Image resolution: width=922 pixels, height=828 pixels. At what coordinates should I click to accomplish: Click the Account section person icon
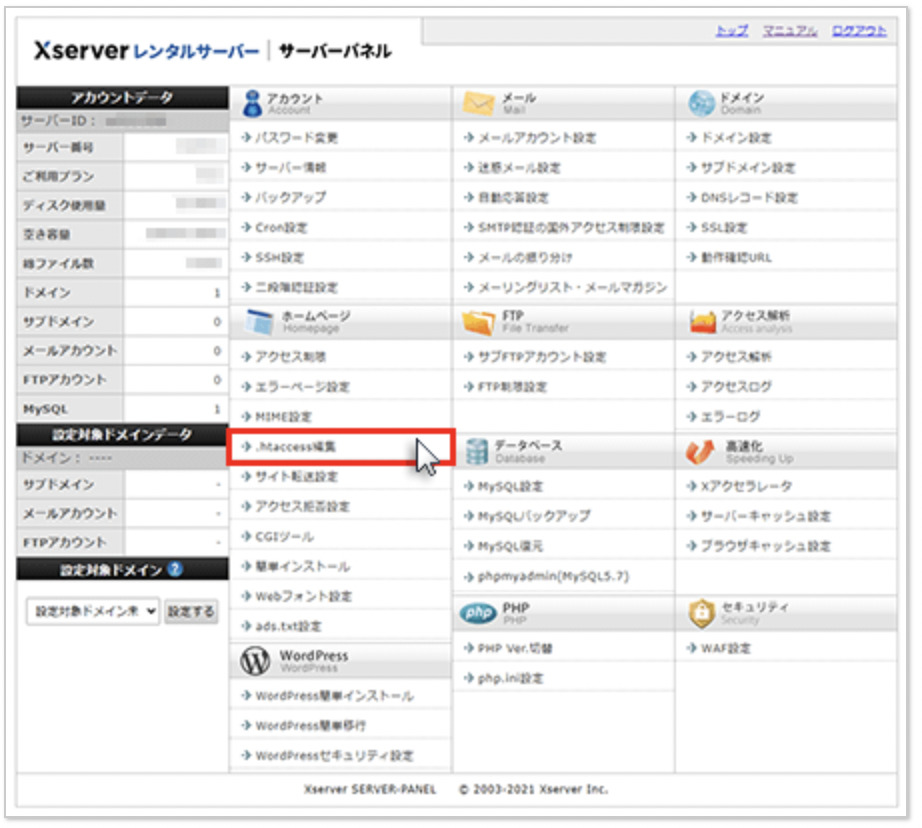252,104
